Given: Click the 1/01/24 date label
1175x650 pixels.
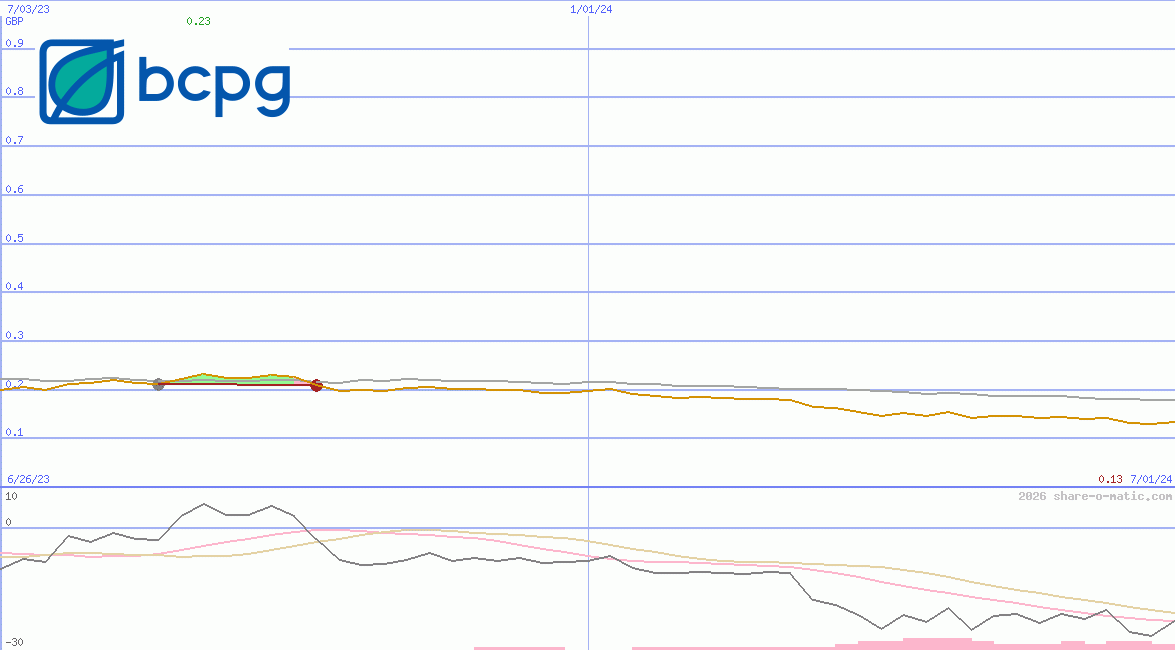Looking at the screenshot, I should point(591,9).
